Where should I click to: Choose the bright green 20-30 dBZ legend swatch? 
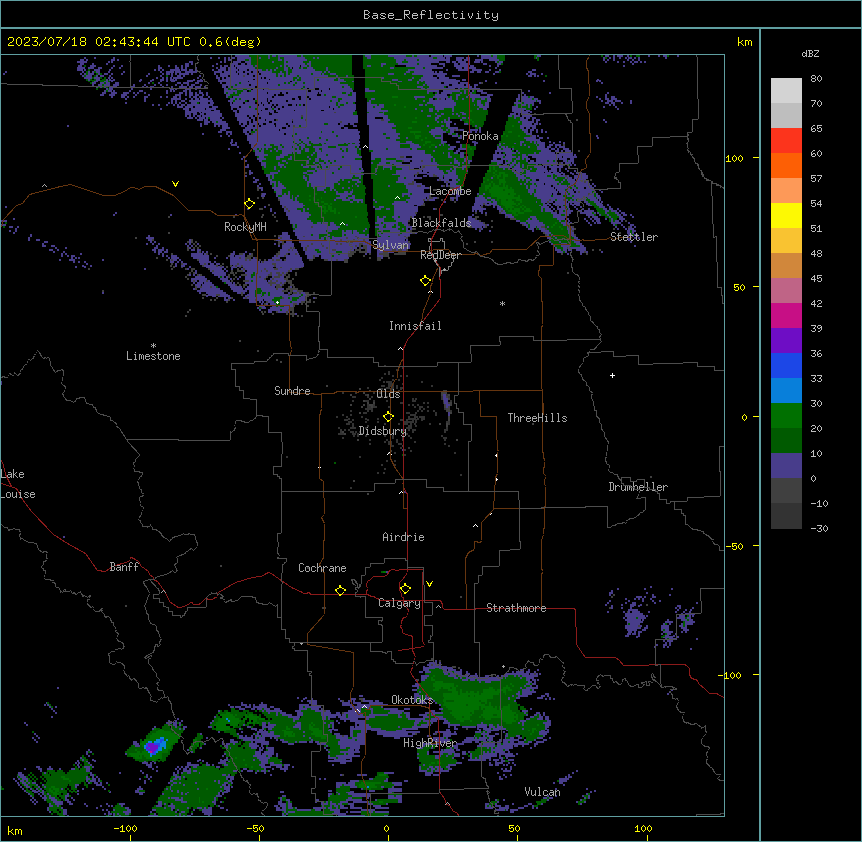click(786, 416)
